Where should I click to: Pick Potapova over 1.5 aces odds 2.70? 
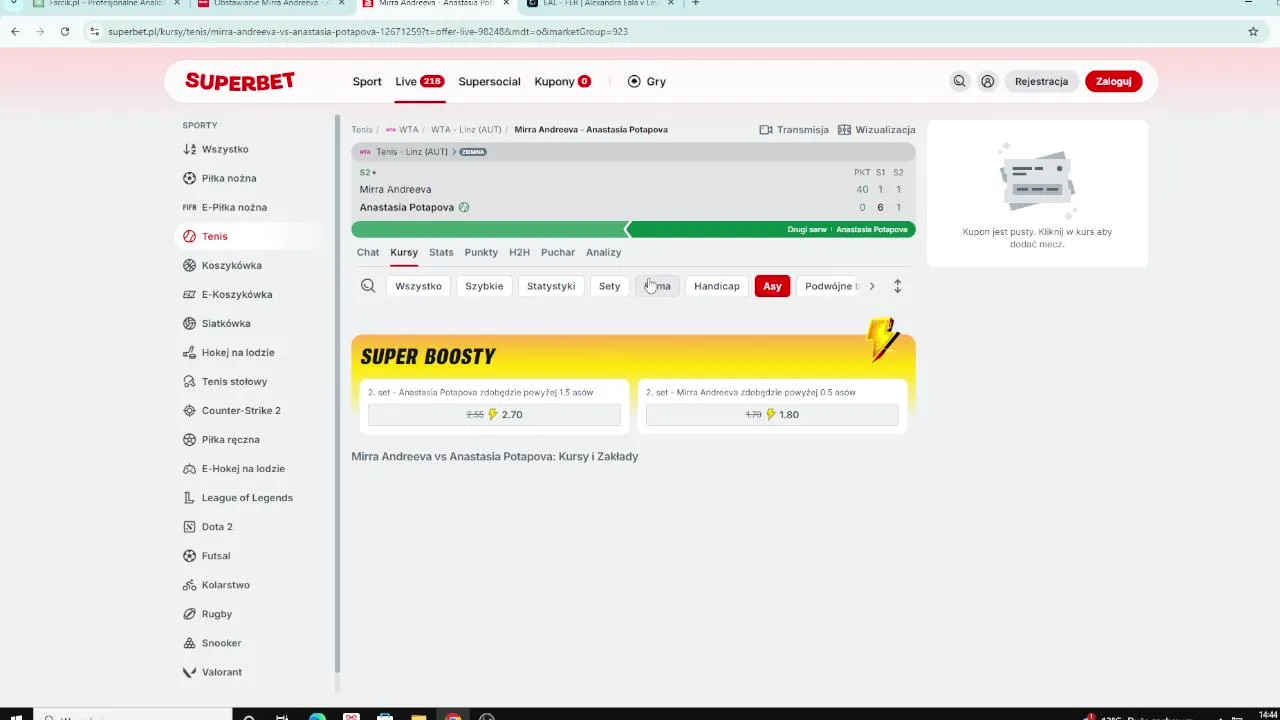(x=494, y=414)
